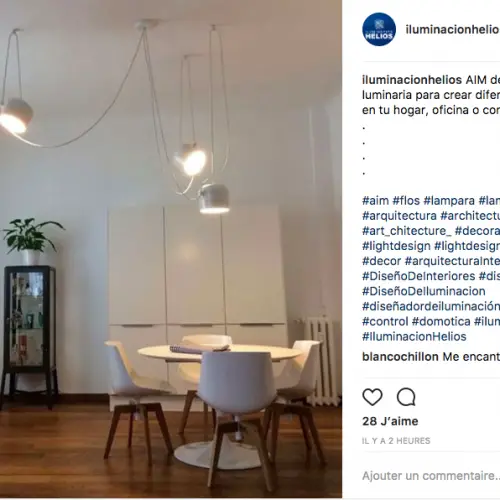500x500 pixels.
Task: Click the heart like icon
Action: tap(372, 397)
